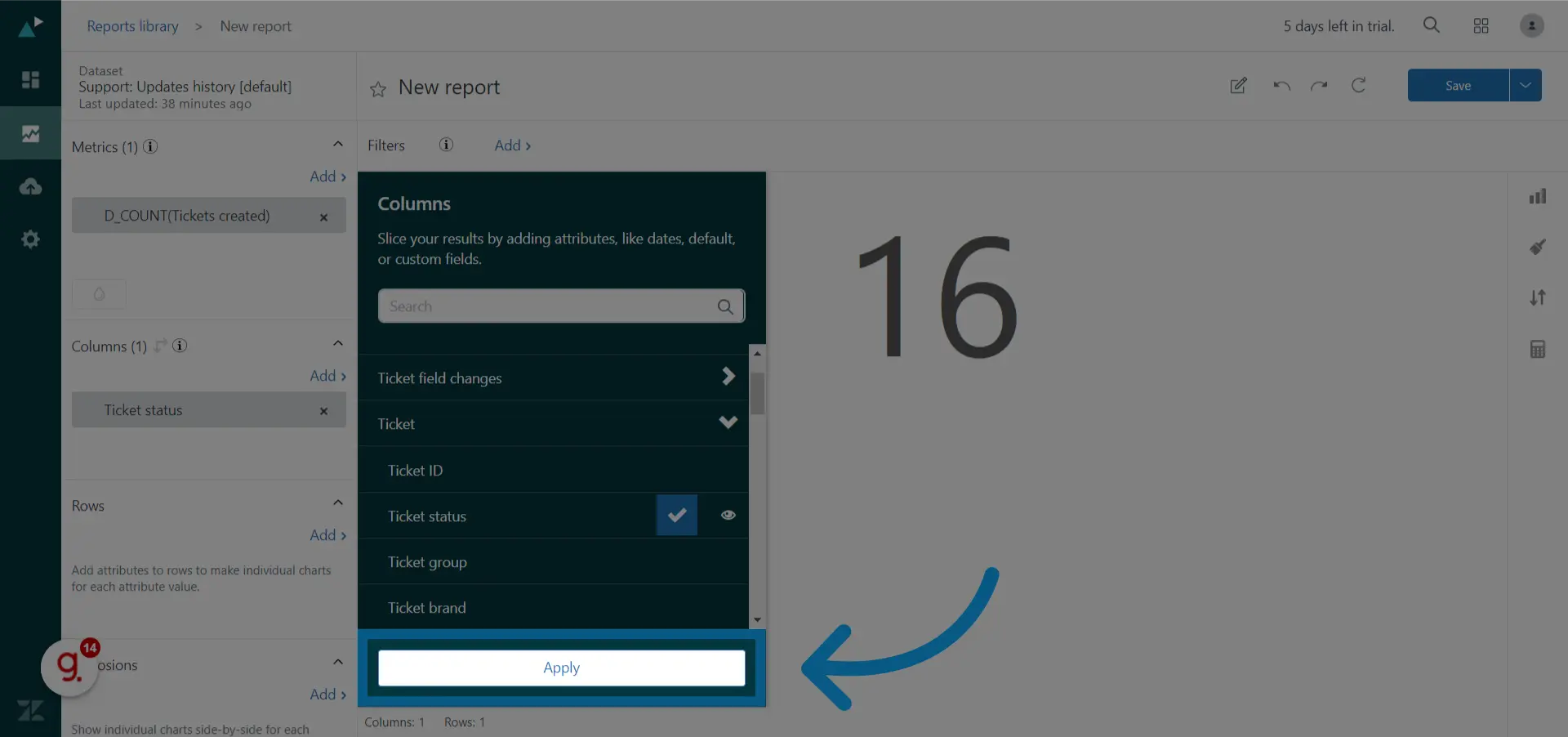
Task: Toggle the eye icon for Ticket status
Action: pyautogui.click(x=728, y=515)
